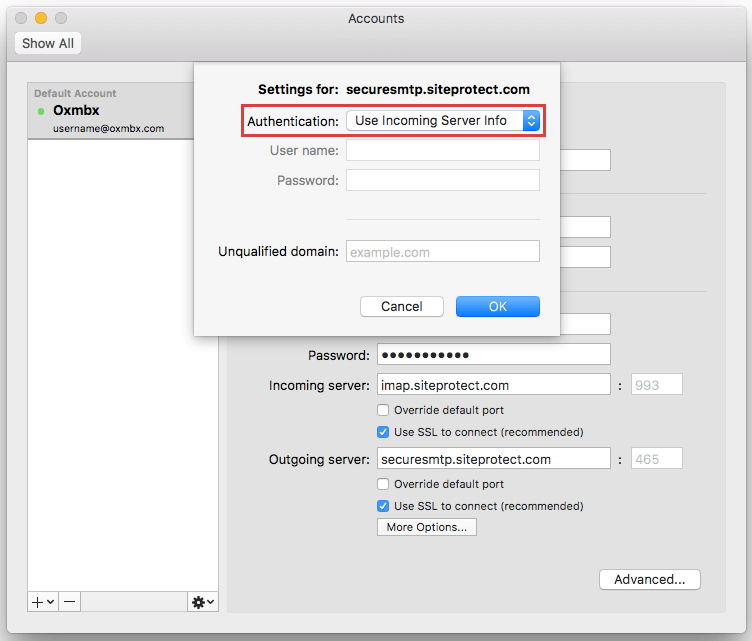
Task: Click the Unqualified domain field
Action: [x=442, y=252]
